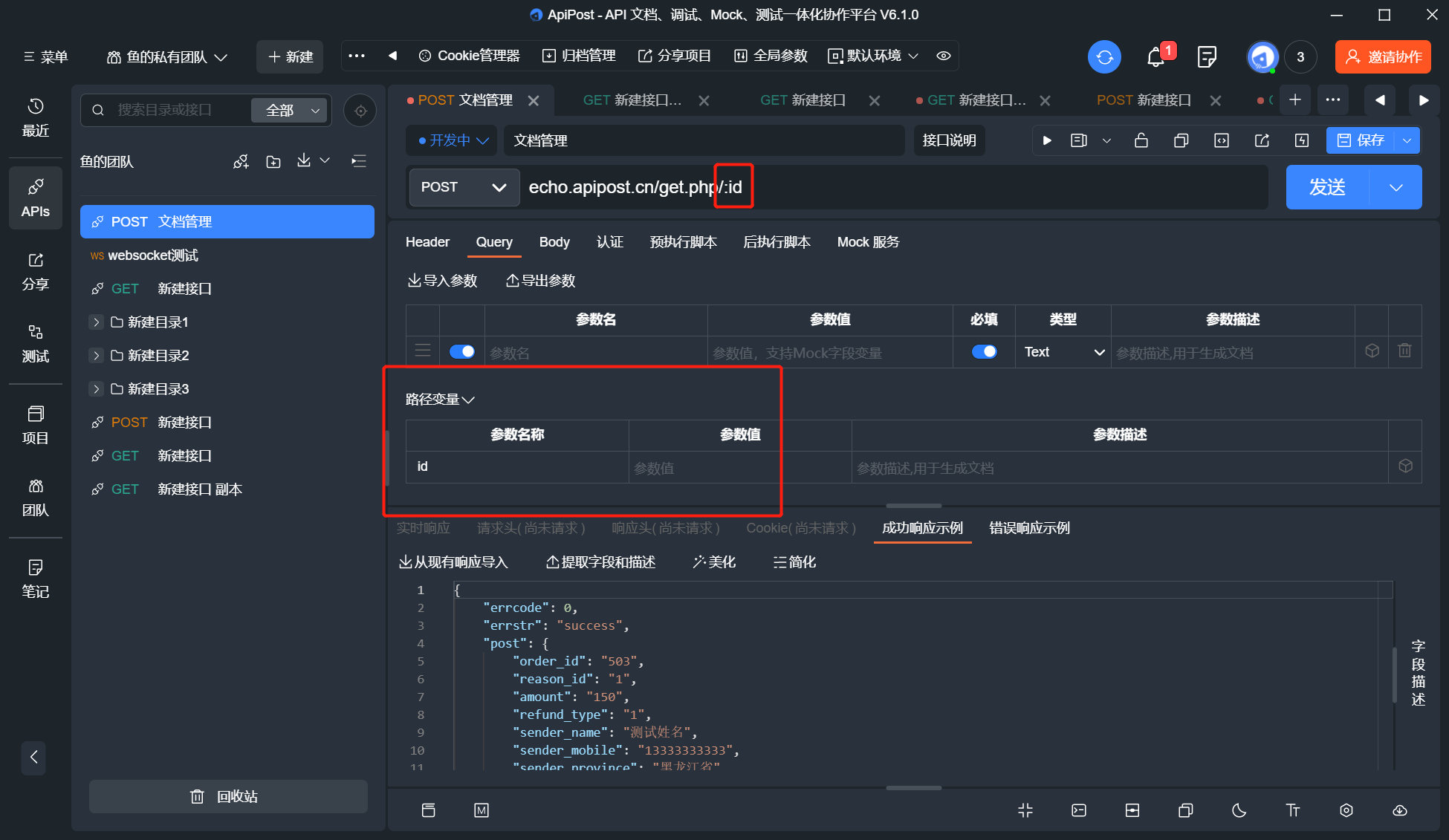Viewport: 1449px width, 840px height.
Task: Open the Text type dropdown
Action: tap(1063, 352)
